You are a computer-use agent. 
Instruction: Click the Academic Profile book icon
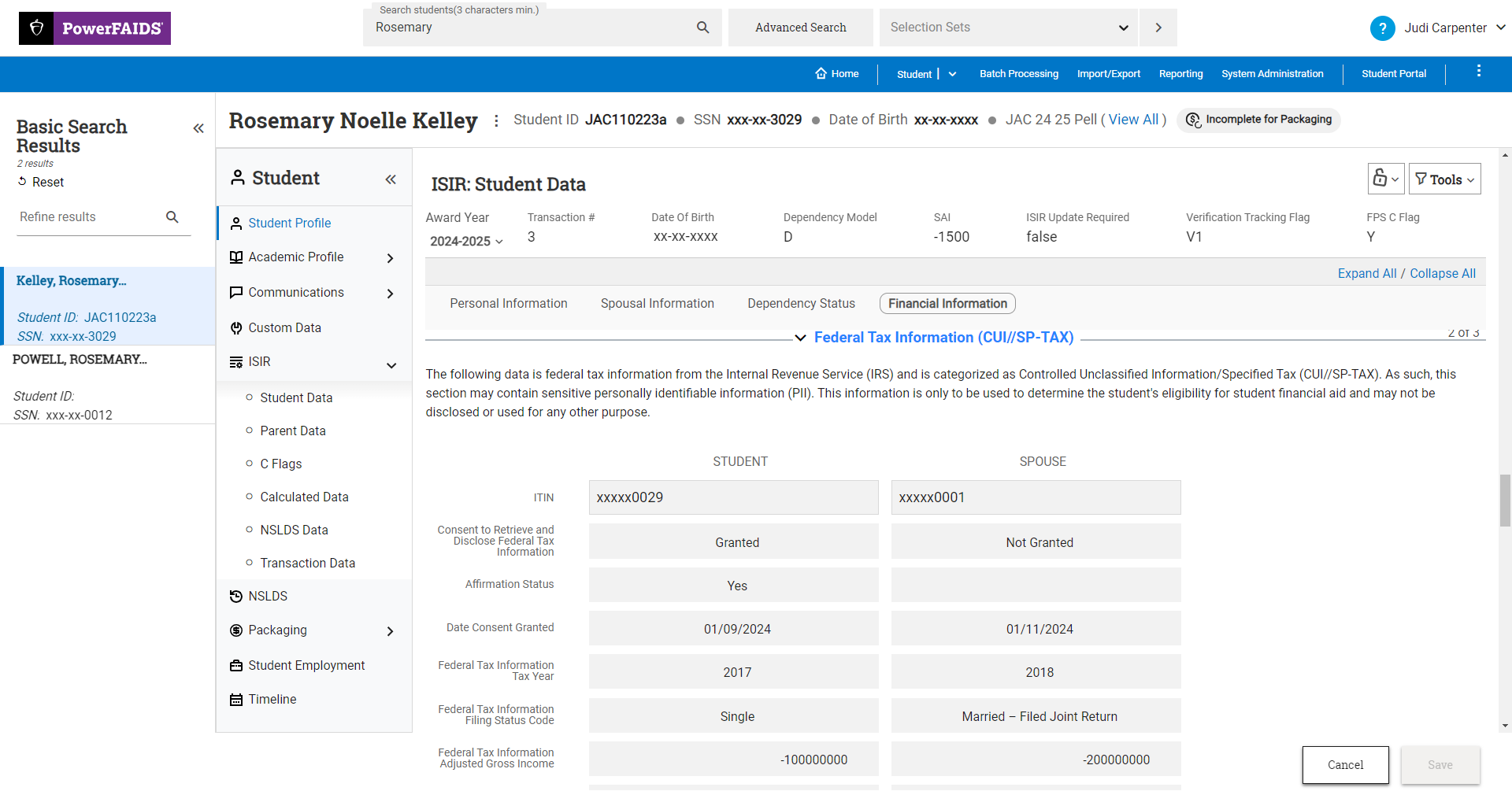click(x=235, y=257)
